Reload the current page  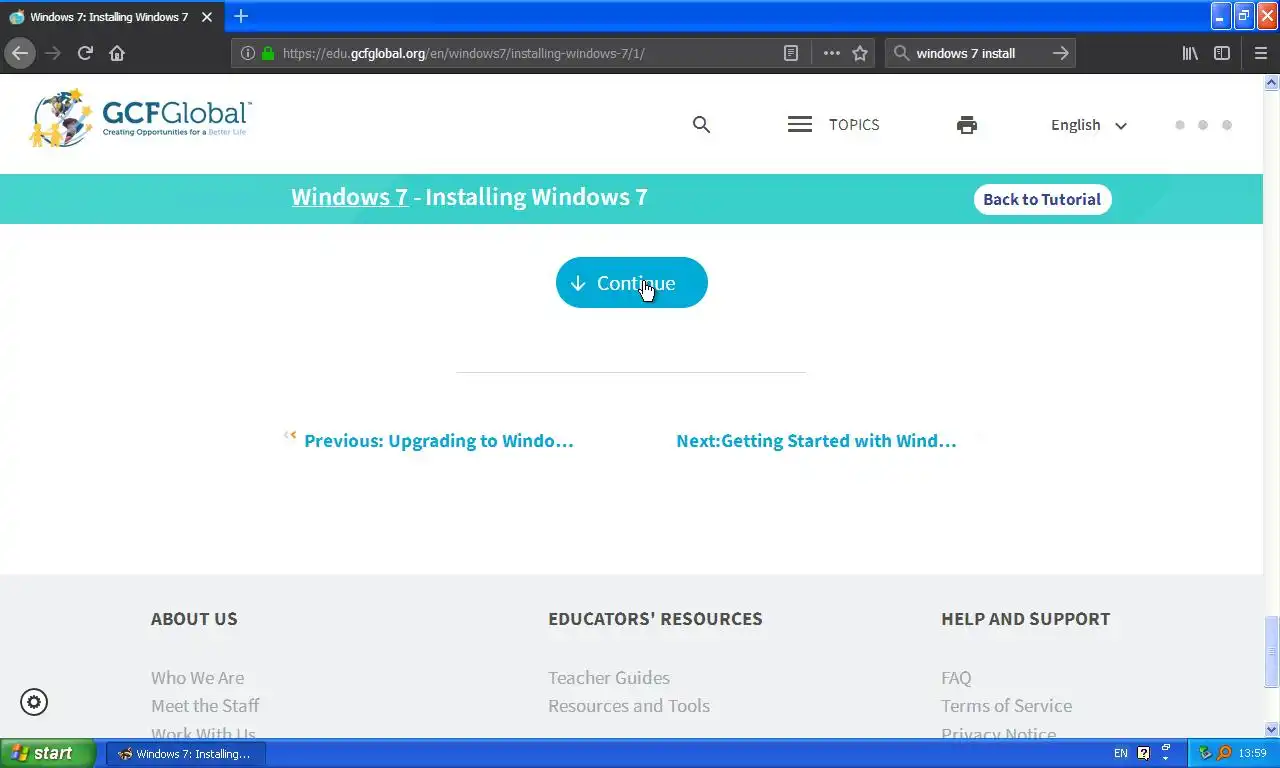[x=85, y=53]
